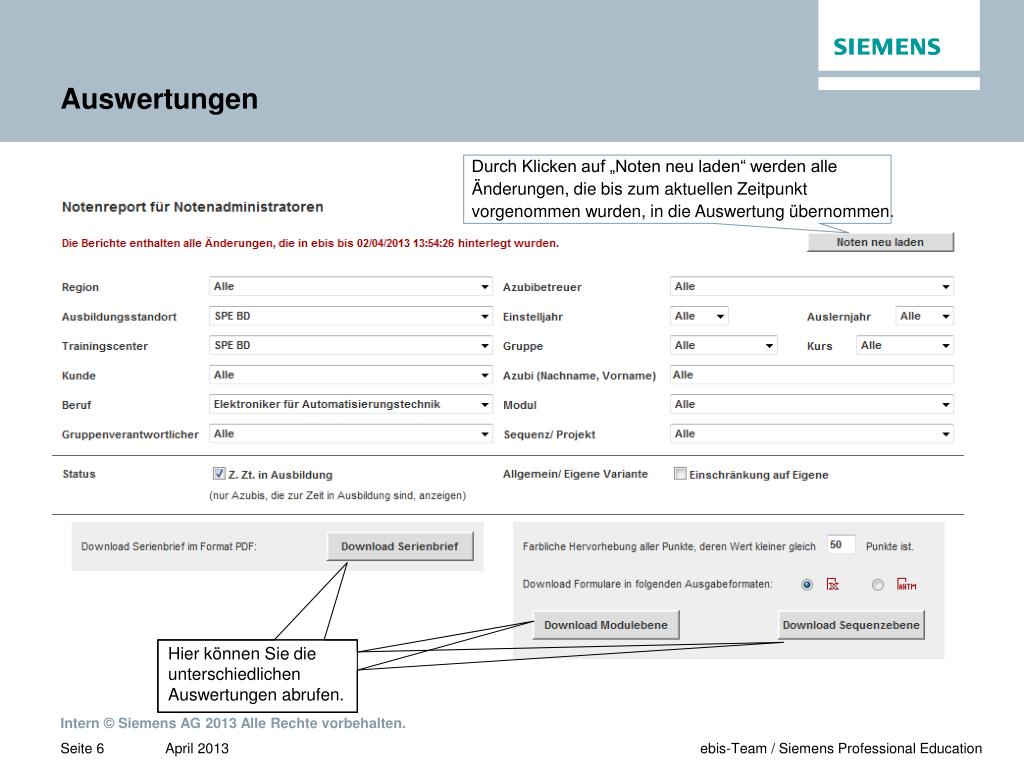Click the 'ebis-Team / Siemens Professional Education' footer
This screenshot has width=1024, height=768.
tap(841, 748)
